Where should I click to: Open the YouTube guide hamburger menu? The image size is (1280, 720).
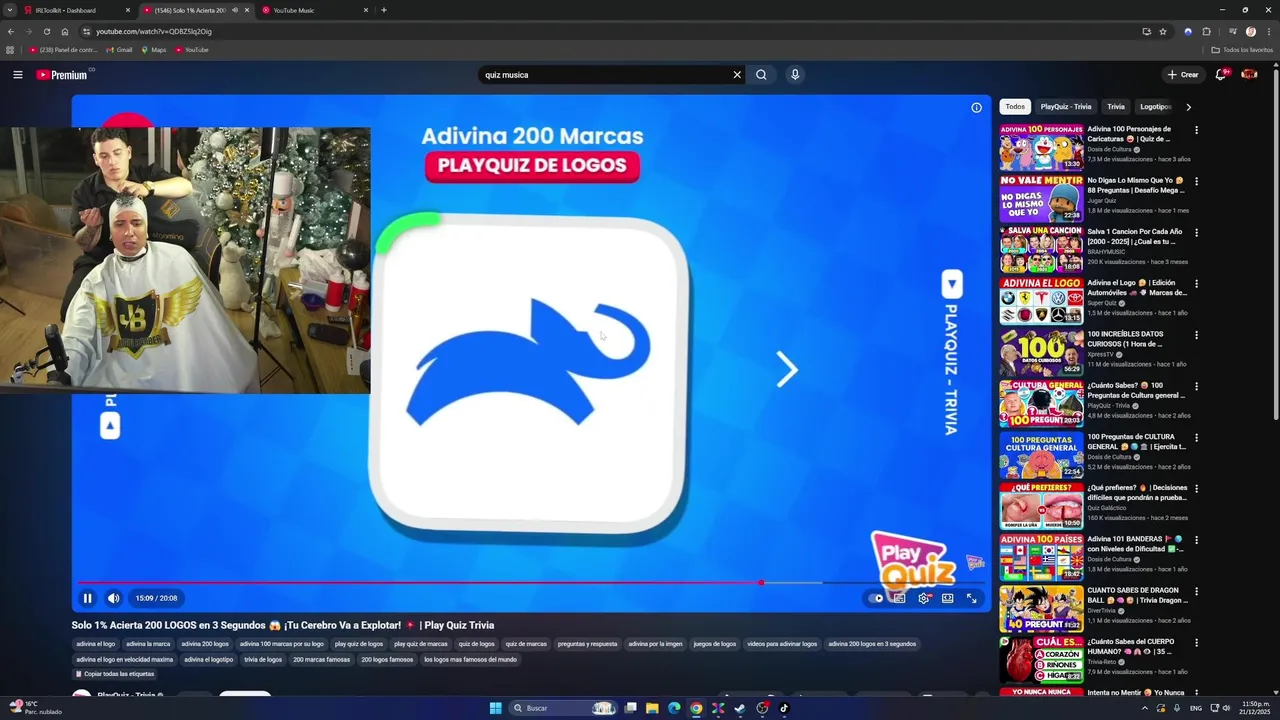[18, 75]
